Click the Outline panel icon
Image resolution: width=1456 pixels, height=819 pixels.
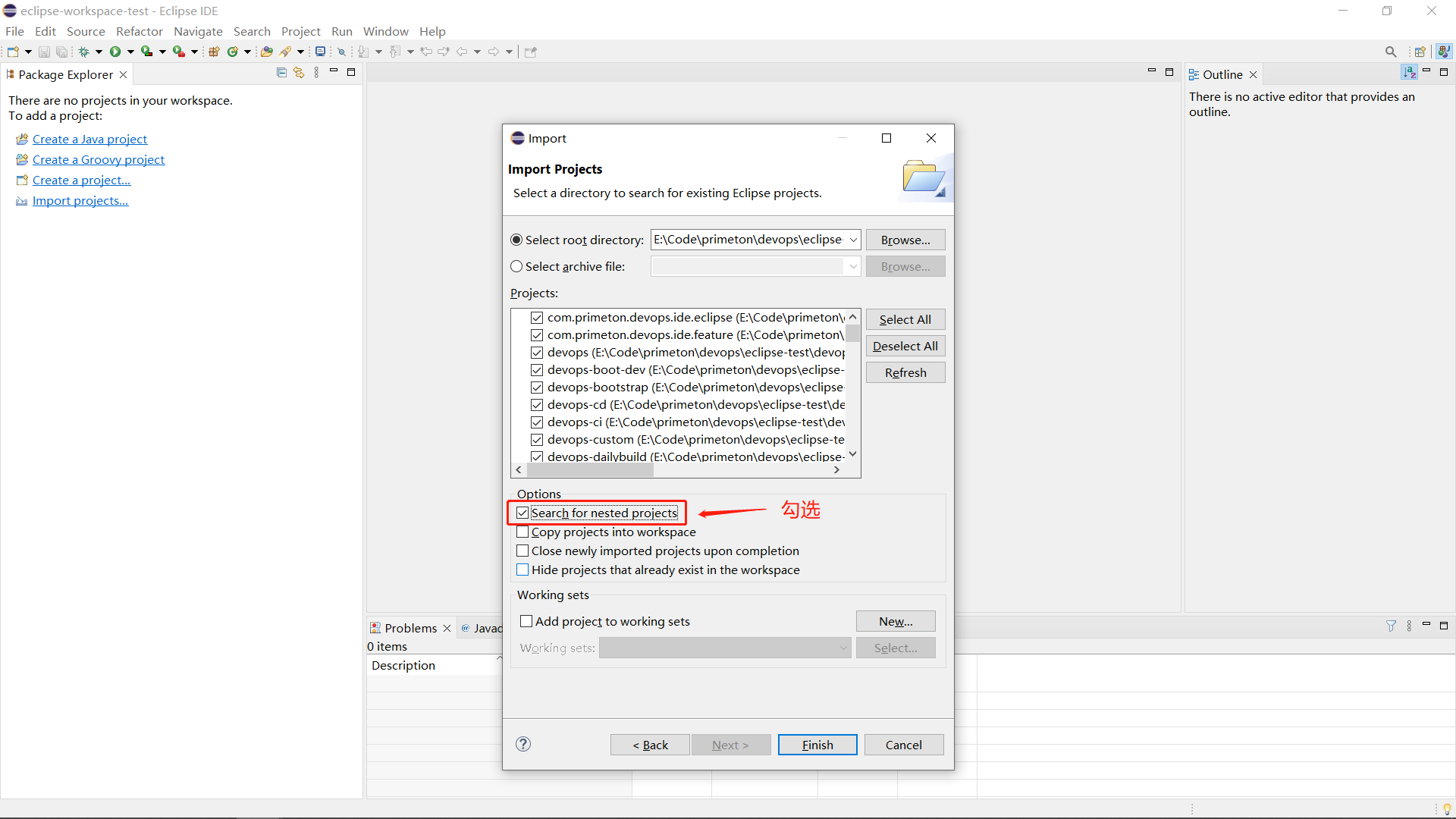pos(1195,74)
